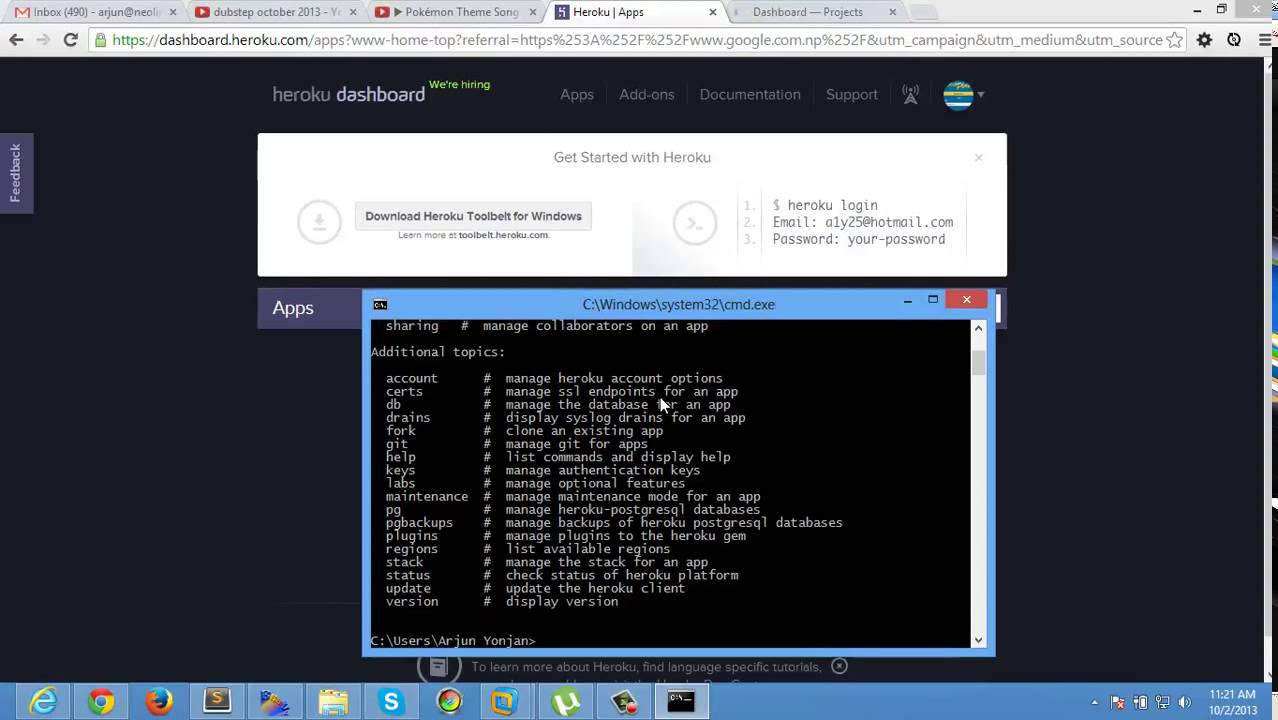Open File Explorer from the taskbar
The width and height of the screenshot is (1278, 720).
point(333,702)
